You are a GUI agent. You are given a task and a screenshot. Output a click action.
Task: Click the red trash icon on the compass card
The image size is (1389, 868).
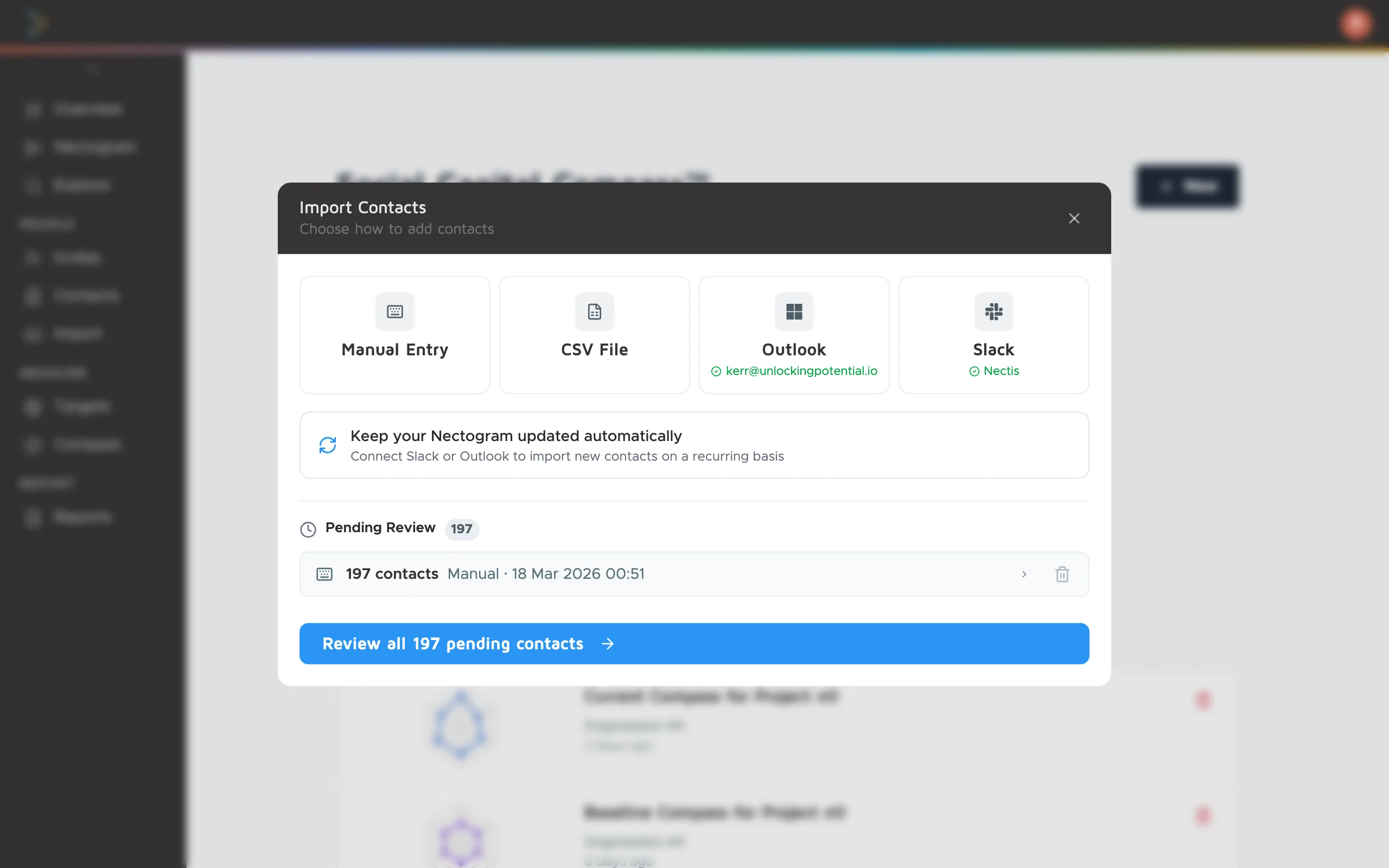click(1203, 700)
